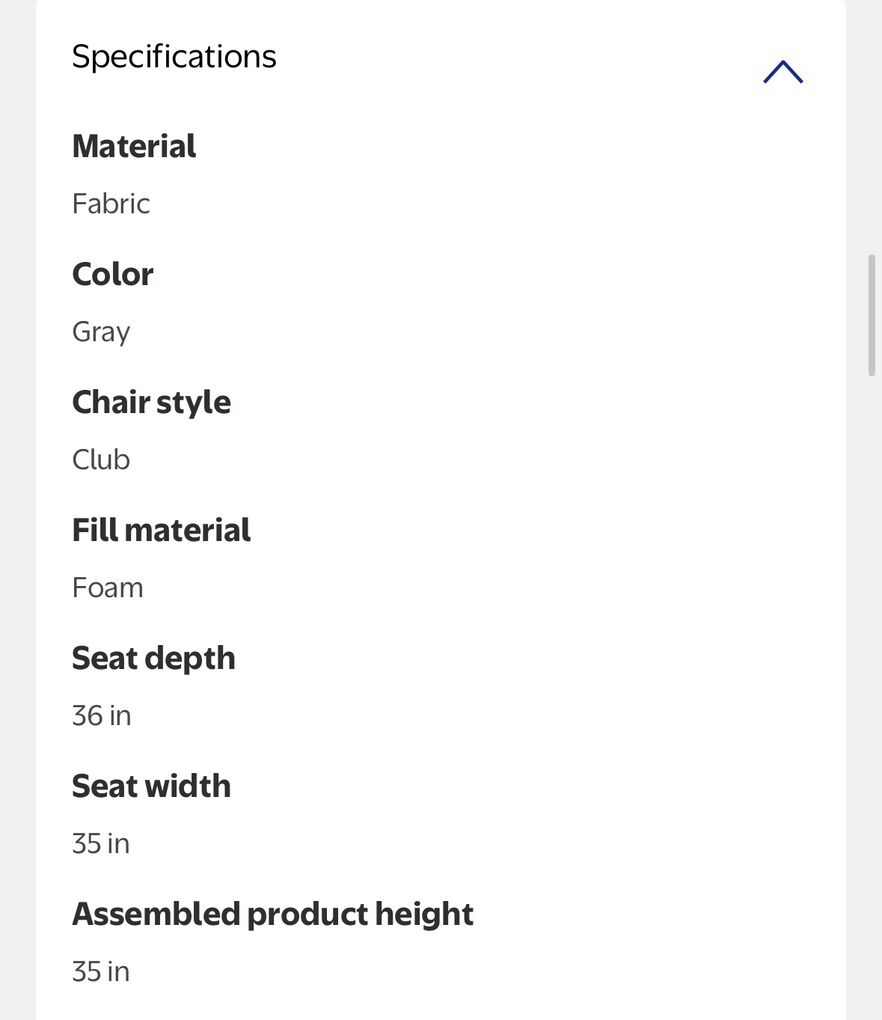Click the Foam fill value

107,588
